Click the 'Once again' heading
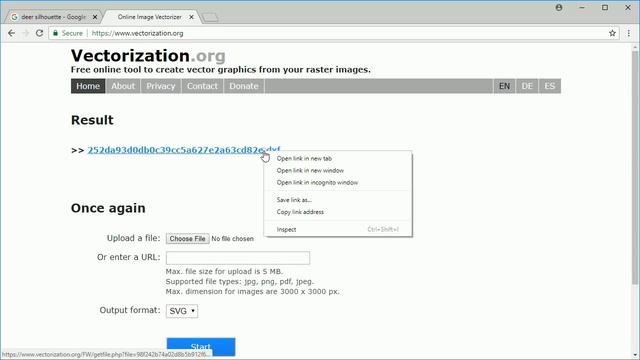This screenshot has width=640, height=360. click(x=108, y=208)
